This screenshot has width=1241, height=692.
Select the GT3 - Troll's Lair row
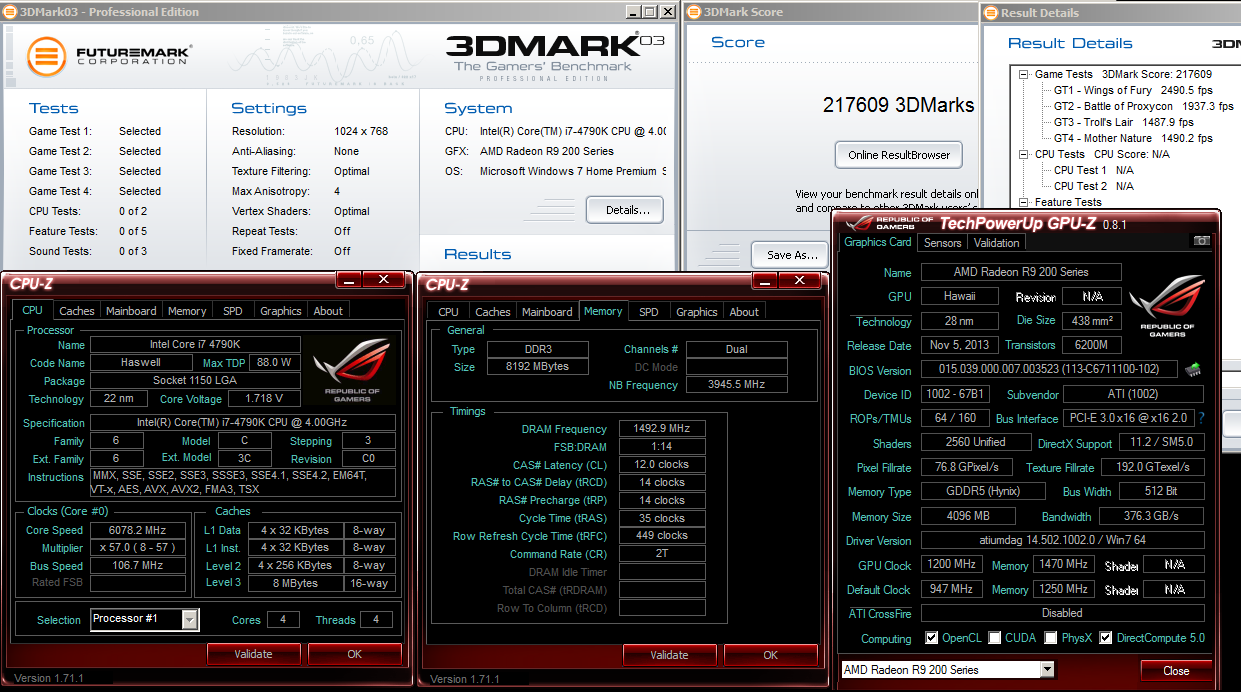(1124, 122)
